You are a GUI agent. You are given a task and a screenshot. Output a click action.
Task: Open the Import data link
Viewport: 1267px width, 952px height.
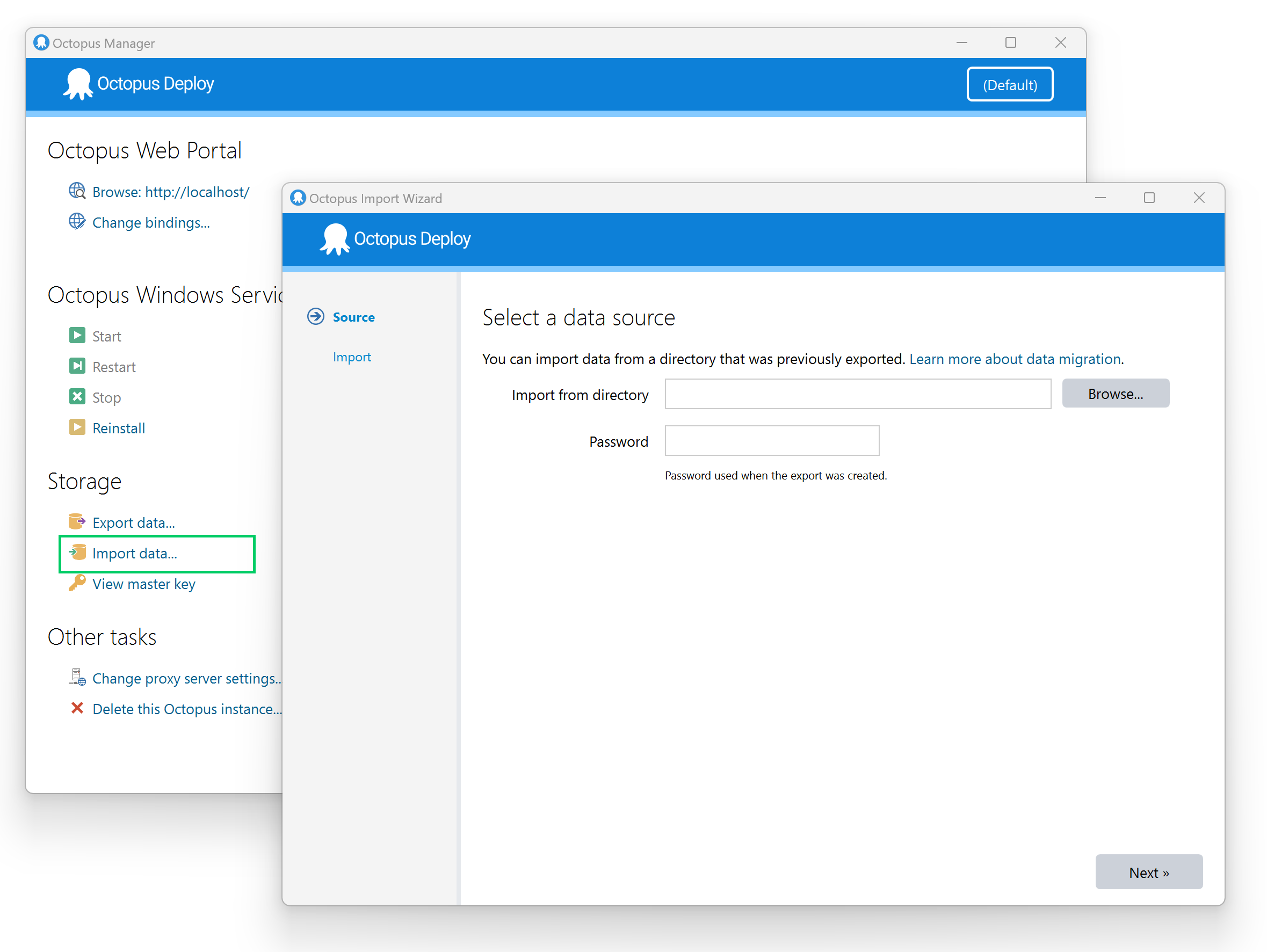135,554
